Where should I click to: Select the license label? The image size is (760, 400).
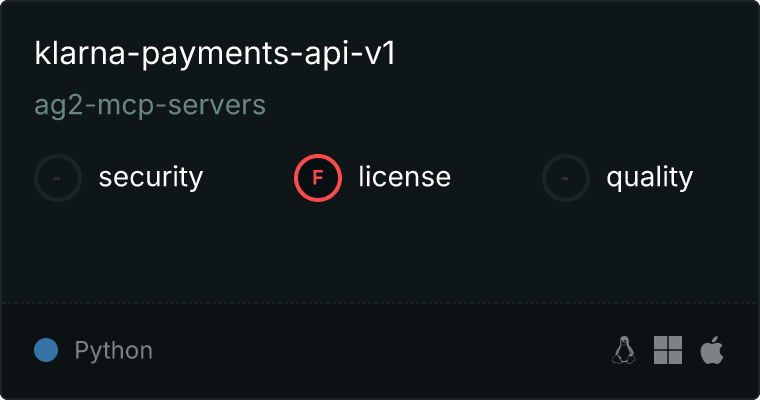(x=405, y=177)
